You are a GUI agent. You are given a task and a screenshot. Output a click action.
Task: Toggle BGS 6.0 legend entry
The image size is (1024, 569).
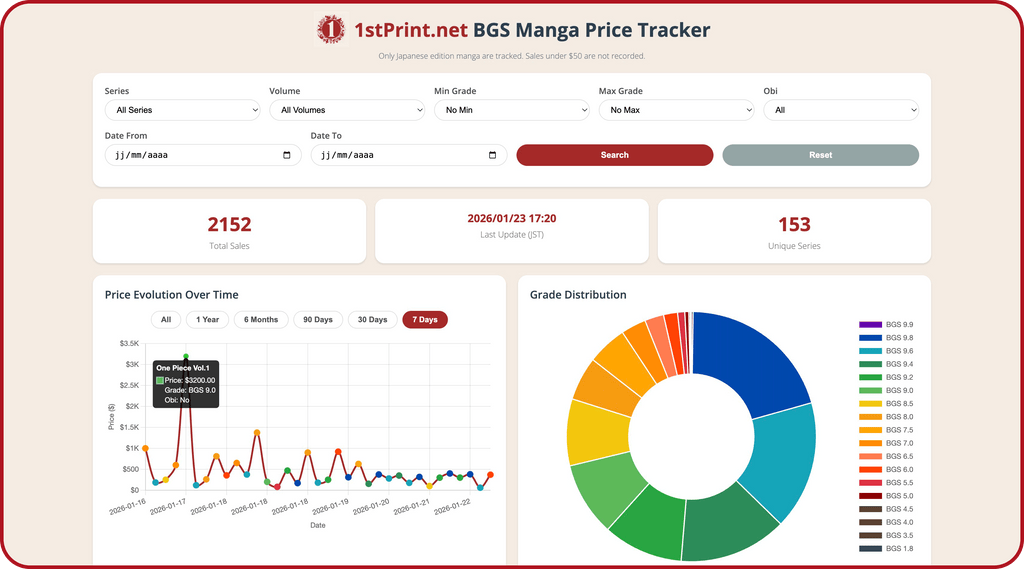click(886, 470)
